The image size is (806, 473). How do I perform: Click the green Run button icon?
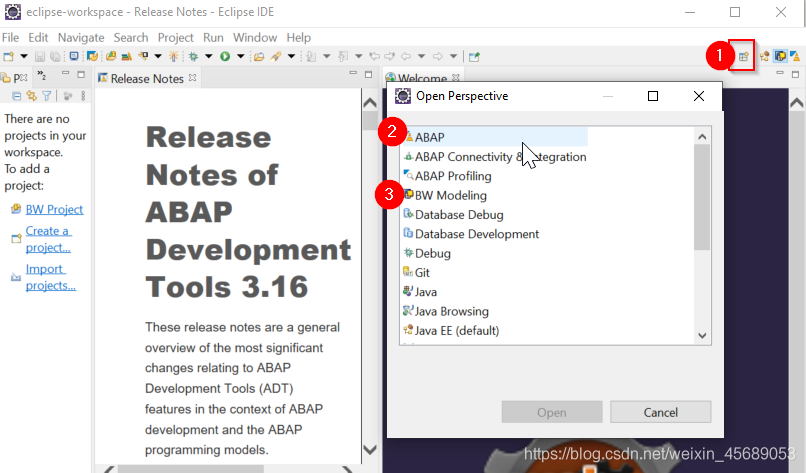[x=225, y=57]
